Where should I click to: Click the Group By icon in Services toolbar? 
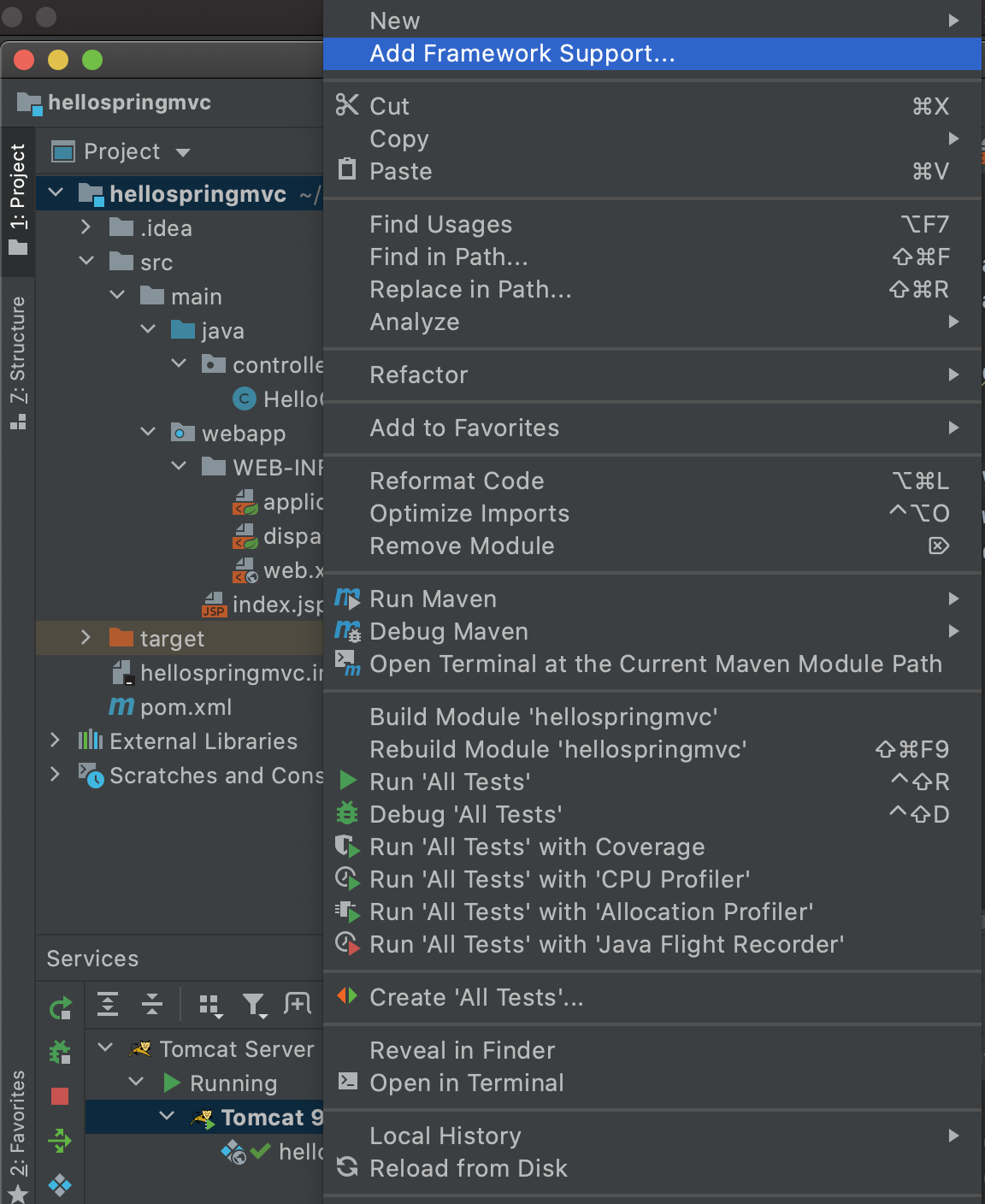[x=209, y=1005]
